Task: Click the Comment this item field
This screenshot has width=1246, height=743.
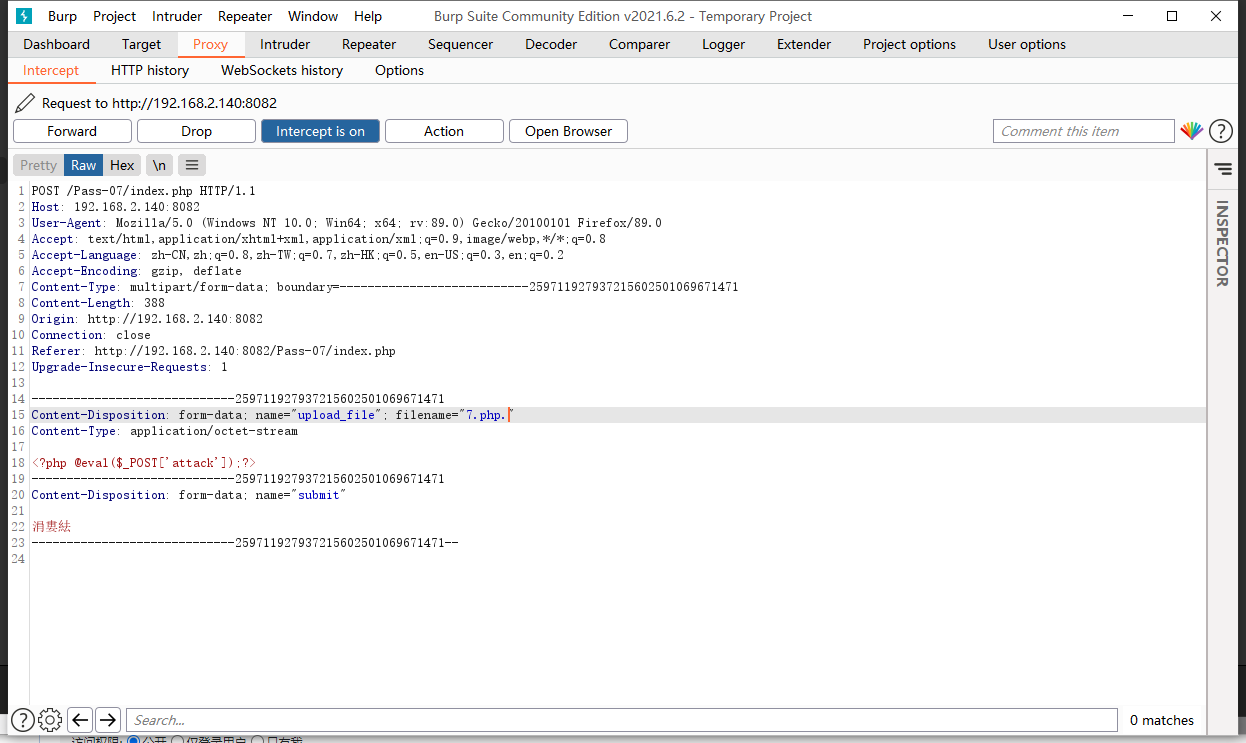Action: pyautogui.click(x=1083, y=131)
